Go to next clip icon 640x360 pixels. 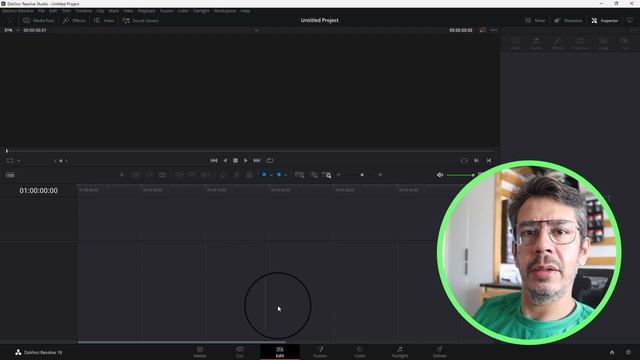click(476, 161)
